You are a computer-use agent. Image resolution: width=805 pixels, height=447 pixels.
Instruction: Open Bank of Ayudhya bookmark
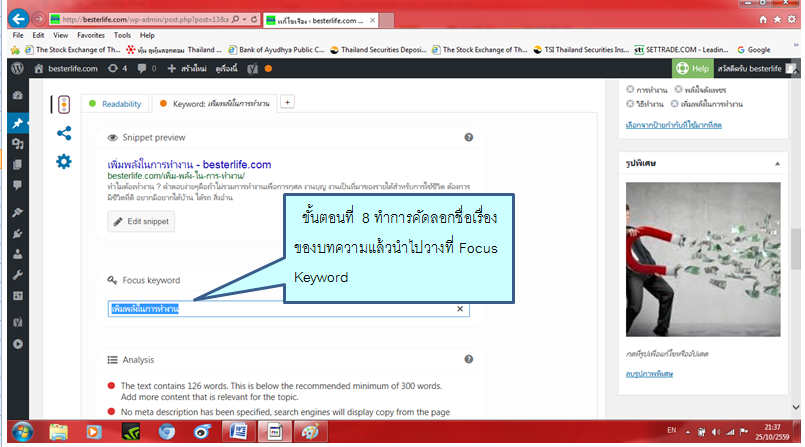pyautogui.click(x=276, y=50)
